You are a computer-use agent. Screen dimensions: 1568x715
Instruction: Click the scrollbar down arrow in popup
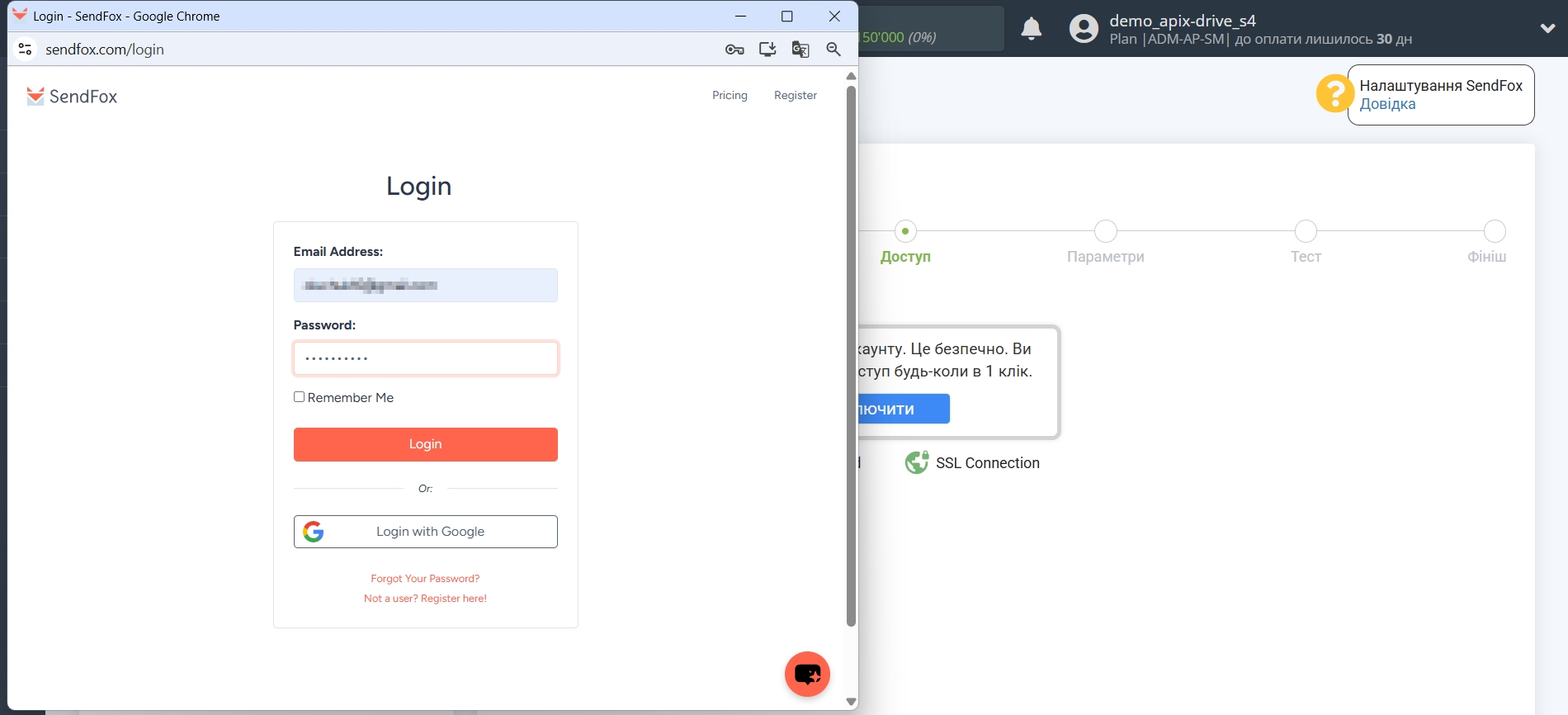pyautogui.click(x=851, y=702)
